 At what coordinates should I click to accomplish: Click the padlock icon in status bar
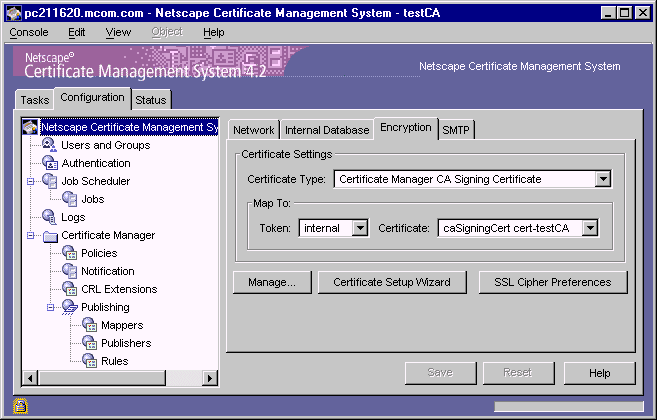[x=21, y=405]
